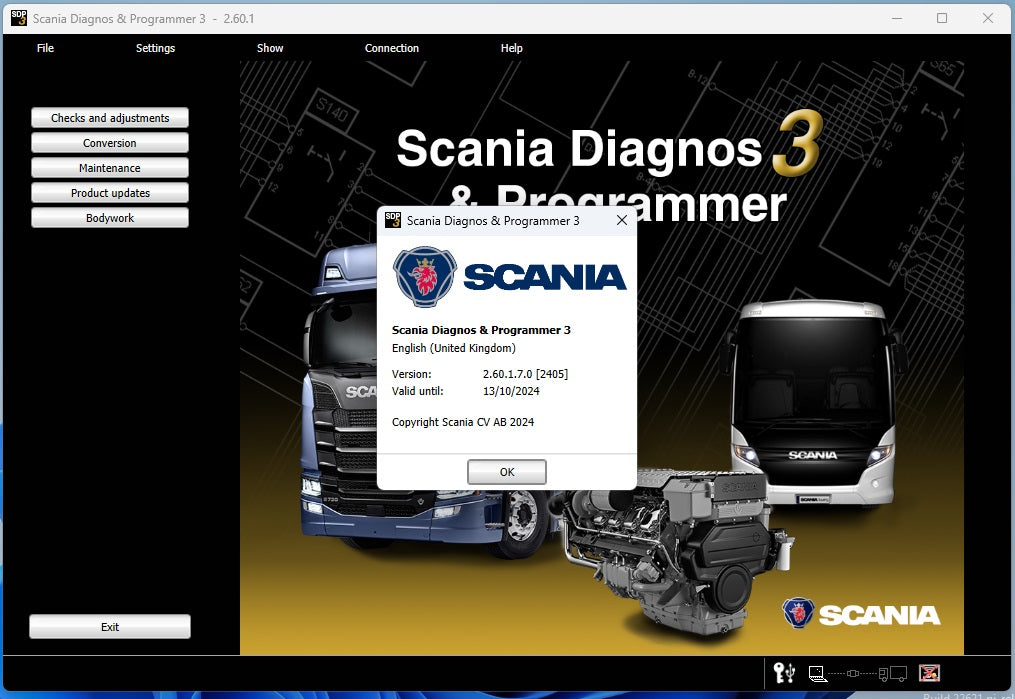Viewport: 1015px width, 699px height.
Task: Click the truck vehicle connection status icon
Action: pos(893,674)
